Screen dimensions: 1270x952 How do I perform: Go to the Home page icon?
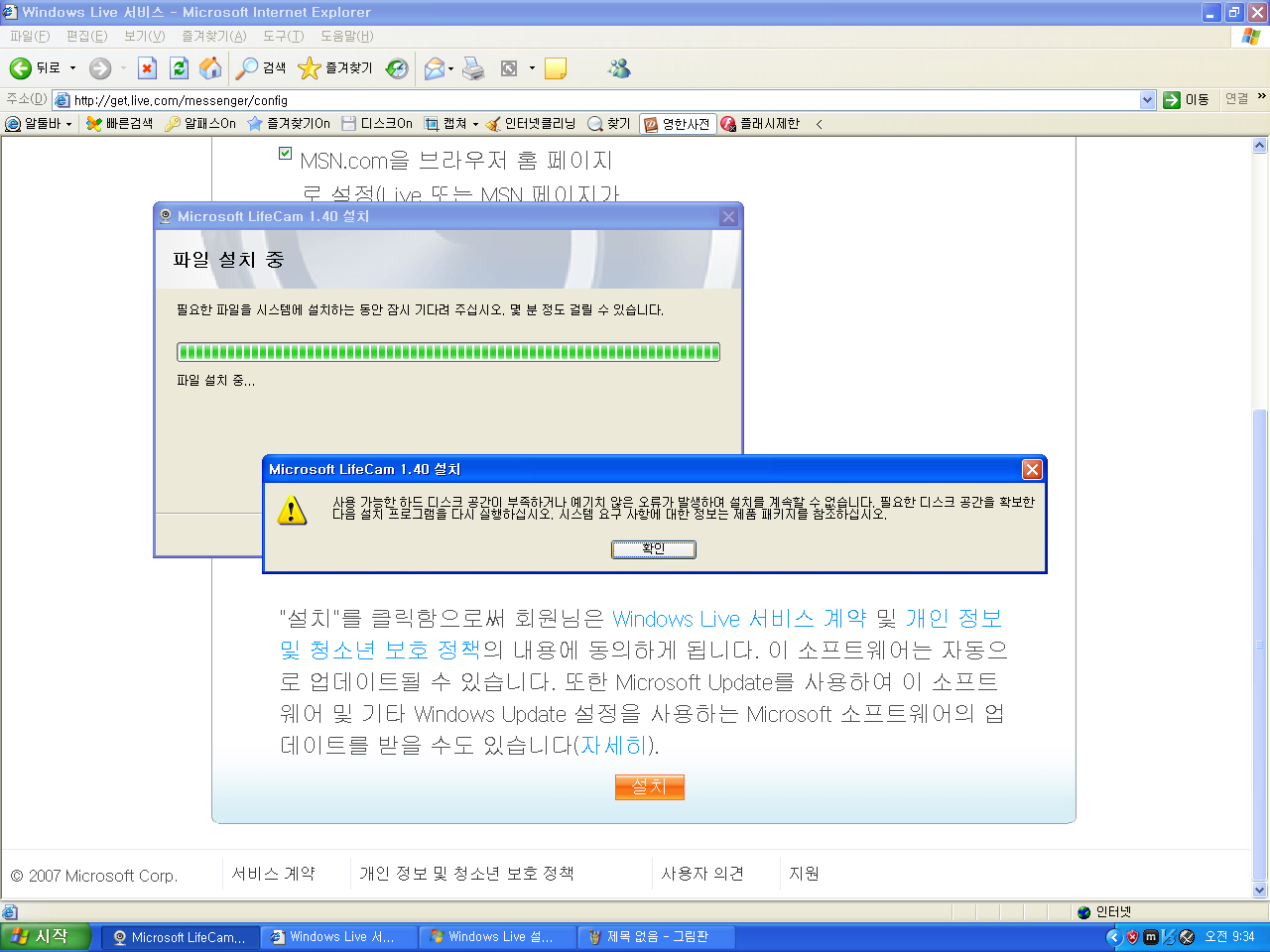(x=210, y=67)
